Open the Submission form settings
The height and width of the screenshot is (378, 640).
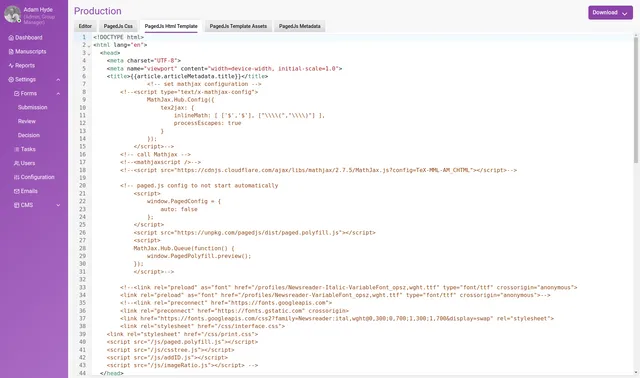(33, 107)
